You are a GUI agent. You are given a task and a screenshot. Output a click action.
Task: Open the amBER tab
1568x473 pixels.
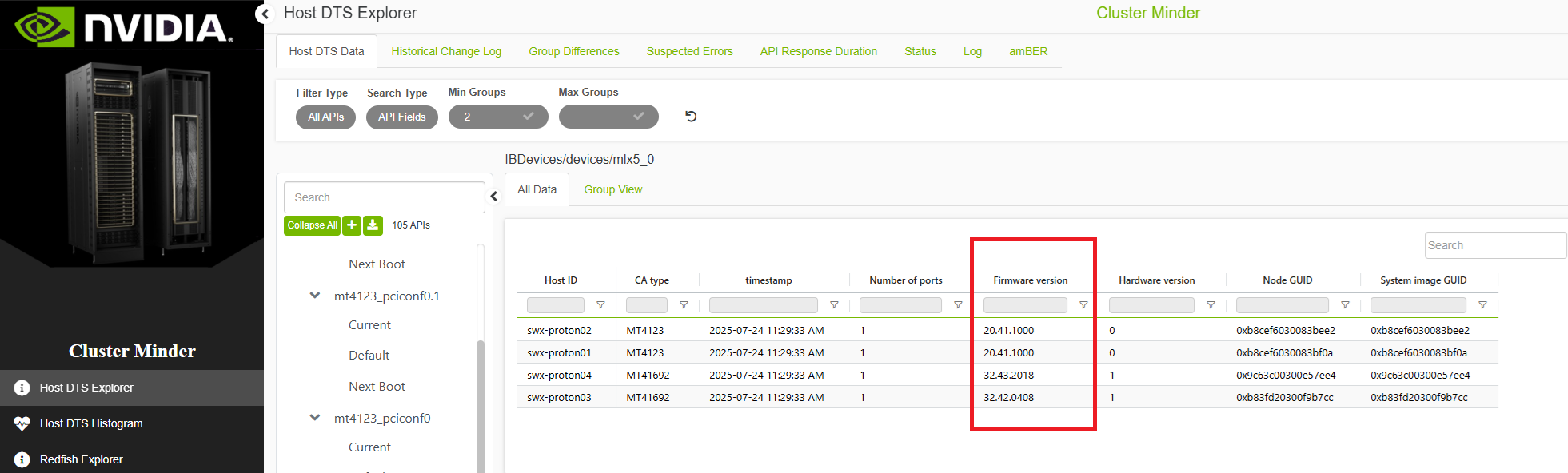1028,51
